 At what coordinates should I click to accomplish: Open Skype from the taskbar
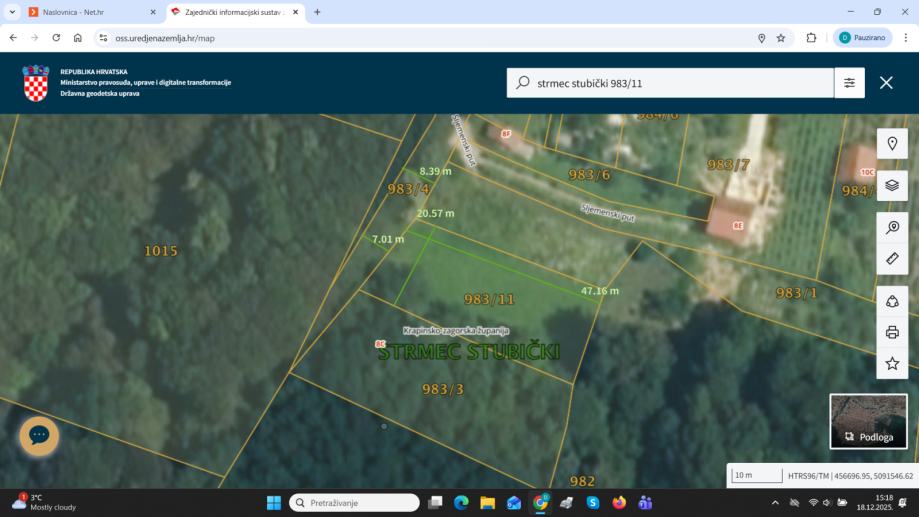593,503
